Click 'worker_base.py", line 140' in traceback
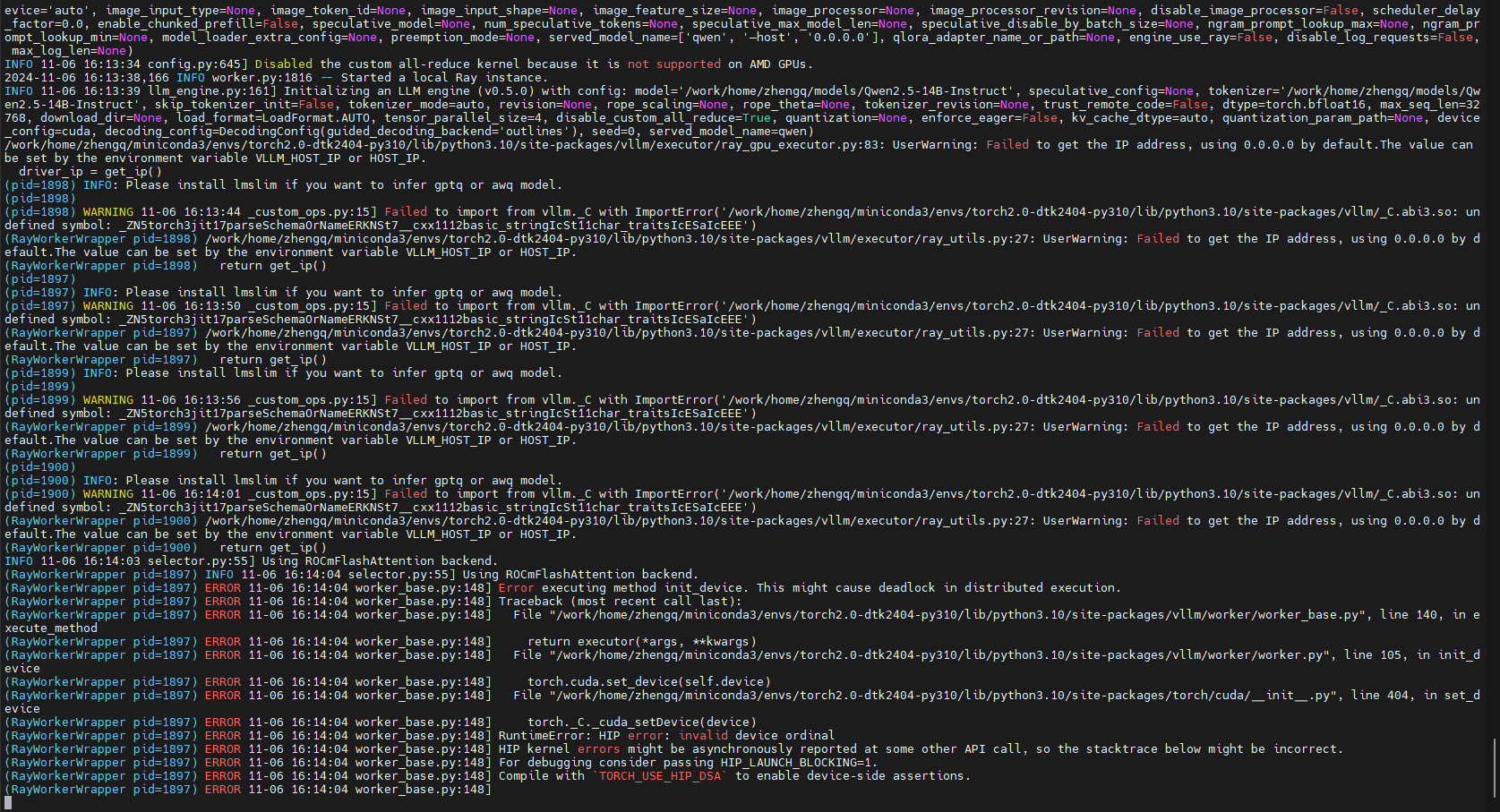1500x812 pixels. point(1348,615)
